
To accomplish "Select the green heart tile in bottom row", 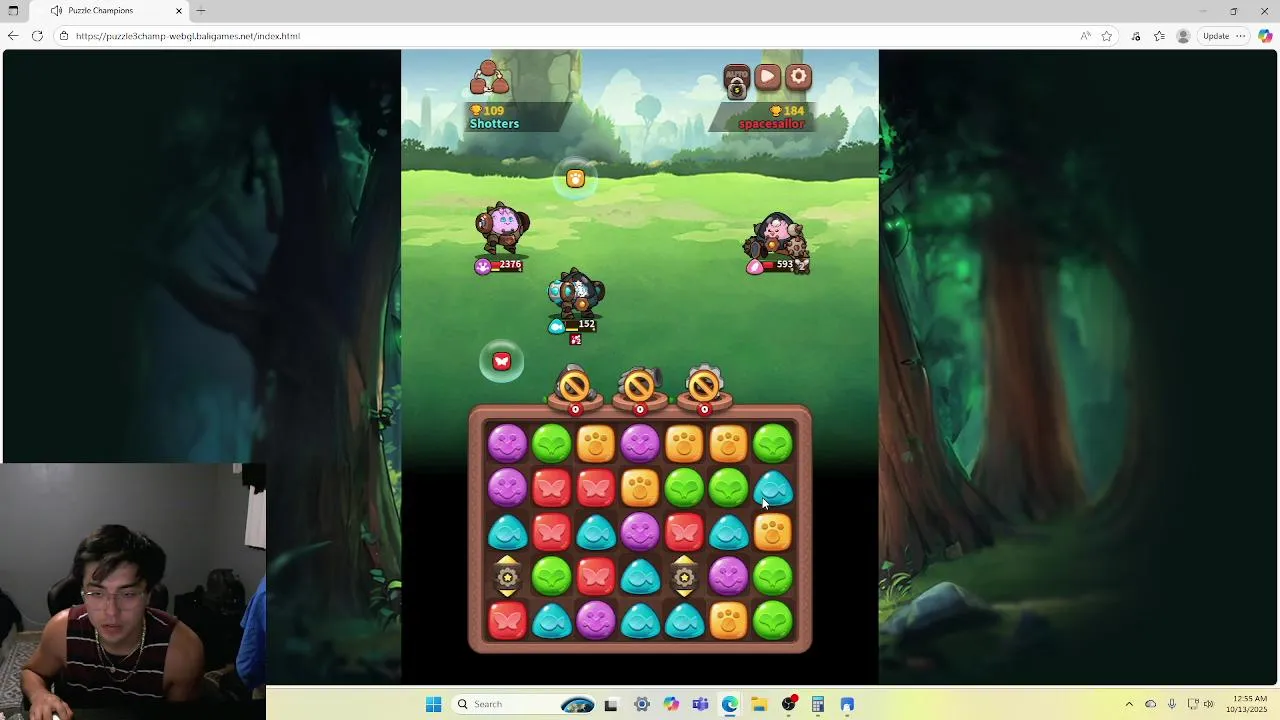I will click(x=772, y=621).
